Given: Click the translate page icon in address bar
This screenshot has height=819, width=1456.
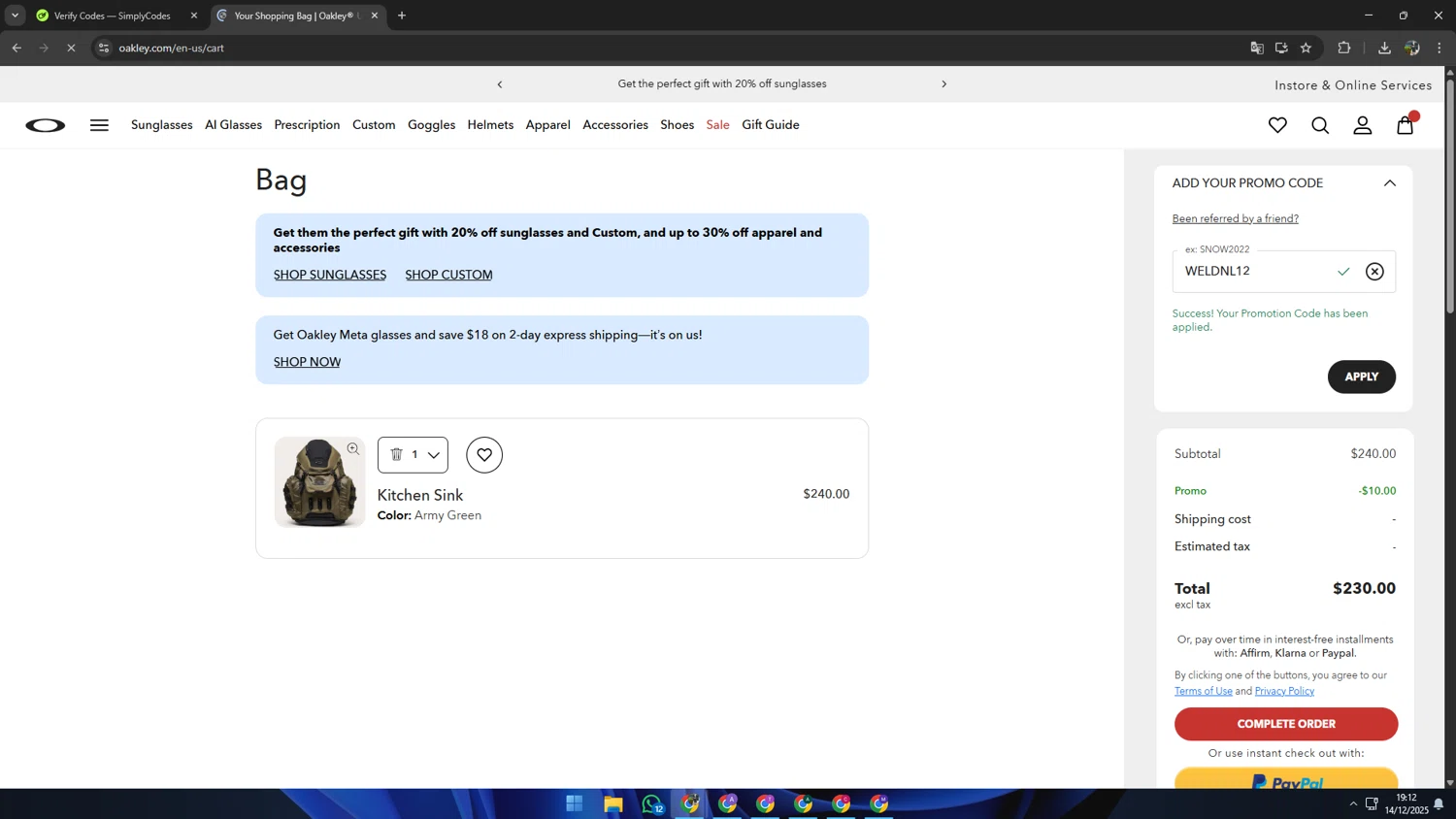Looking at the screenshot, I should coord(1257,48).
